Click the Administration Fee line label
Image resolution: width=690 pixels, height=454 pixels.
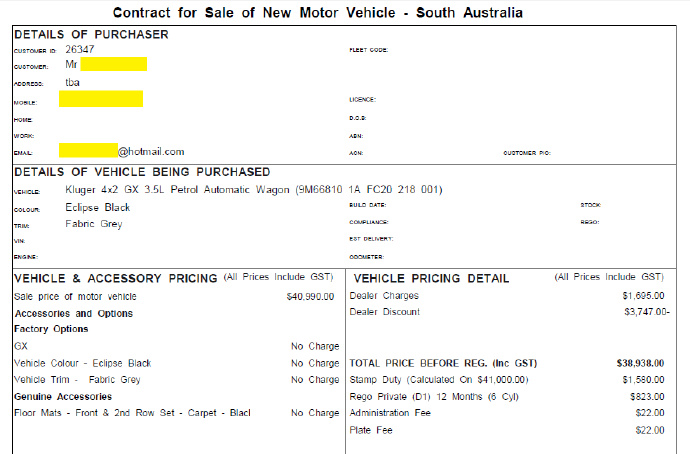(392, 414)
